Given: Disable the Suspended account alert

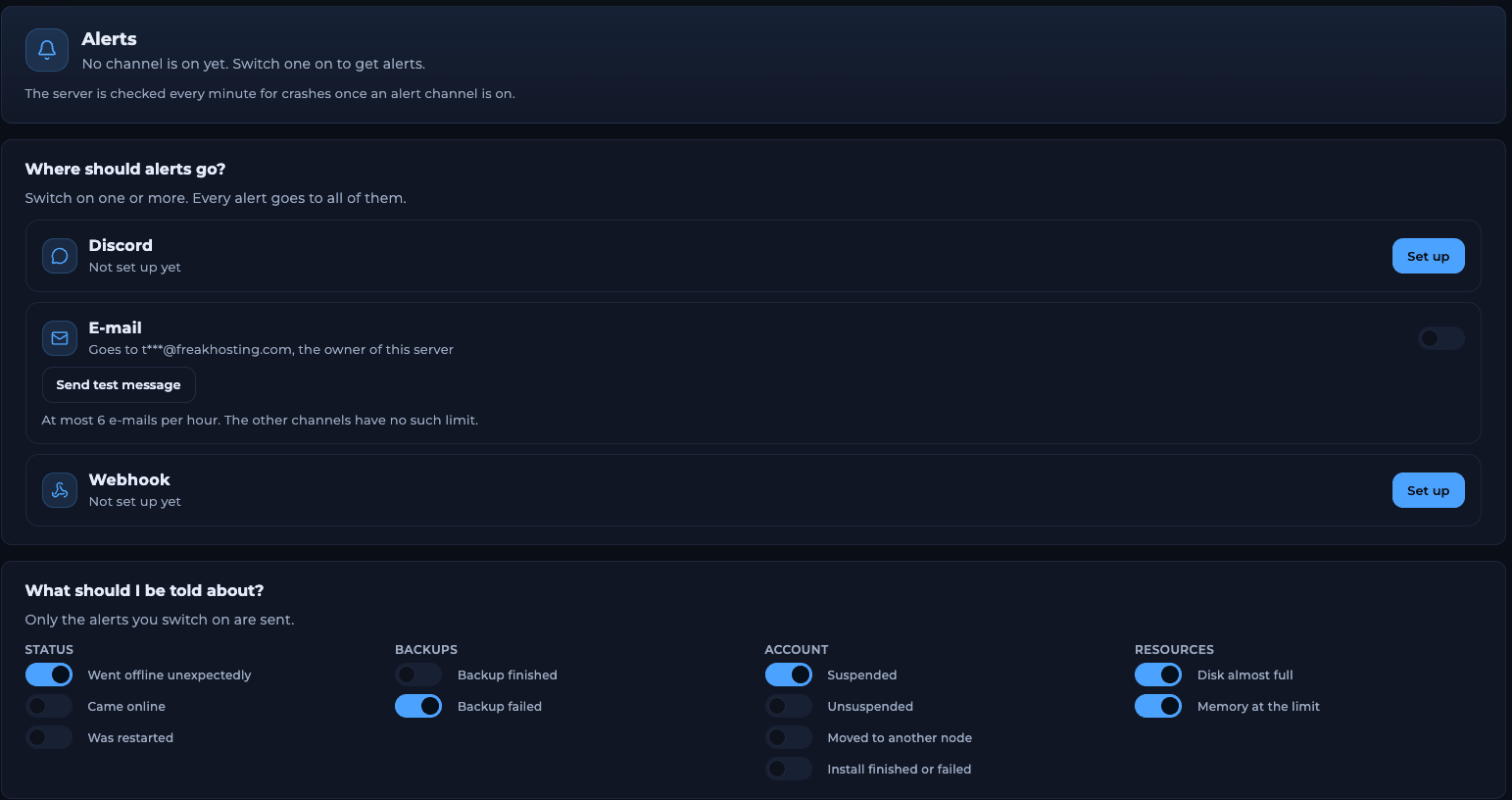Looking at the screenshot, I should (x=789, y=675).
